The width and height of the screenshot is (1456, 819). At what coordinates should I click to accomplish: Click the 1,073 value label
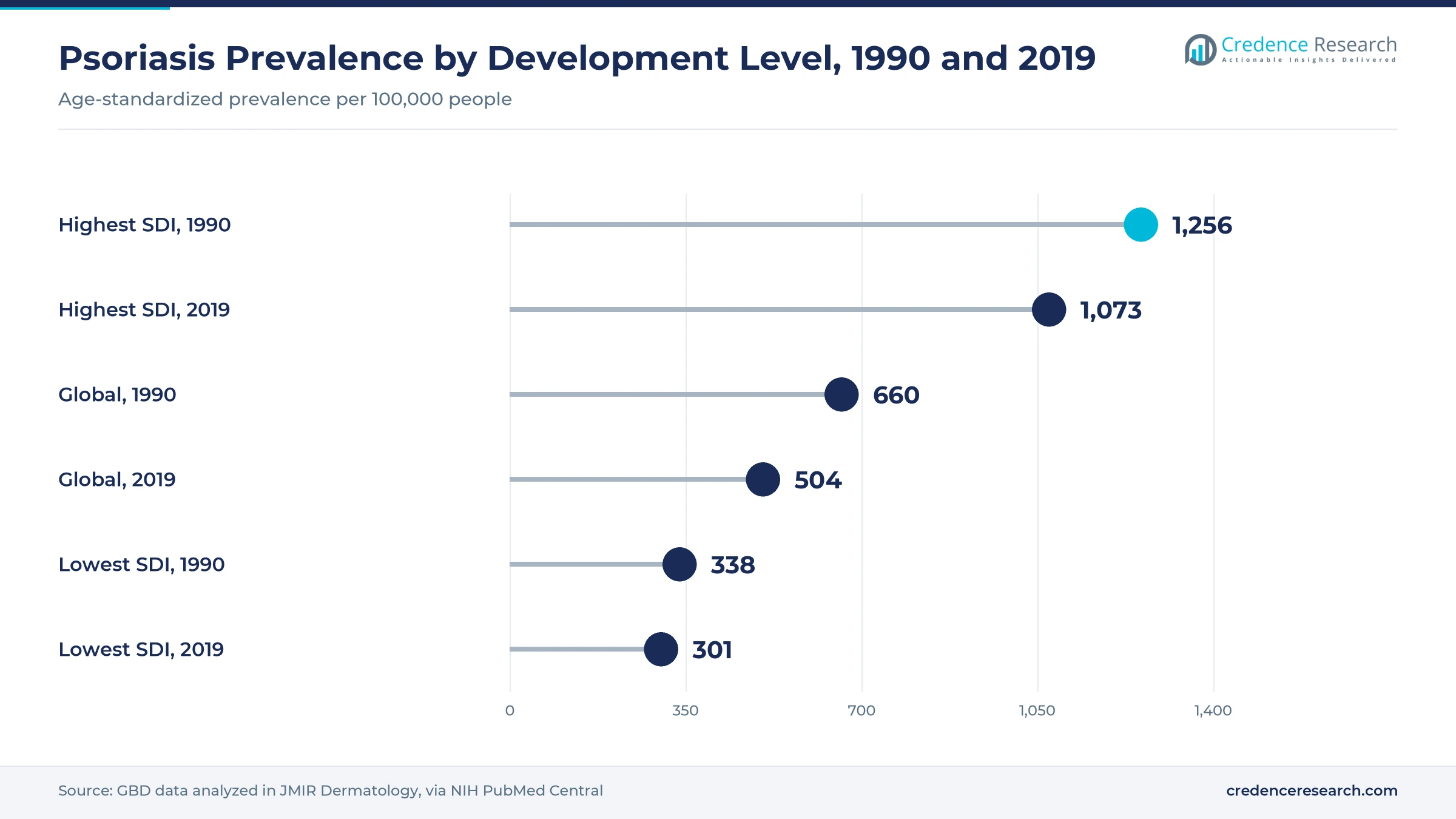point(1111,311)
